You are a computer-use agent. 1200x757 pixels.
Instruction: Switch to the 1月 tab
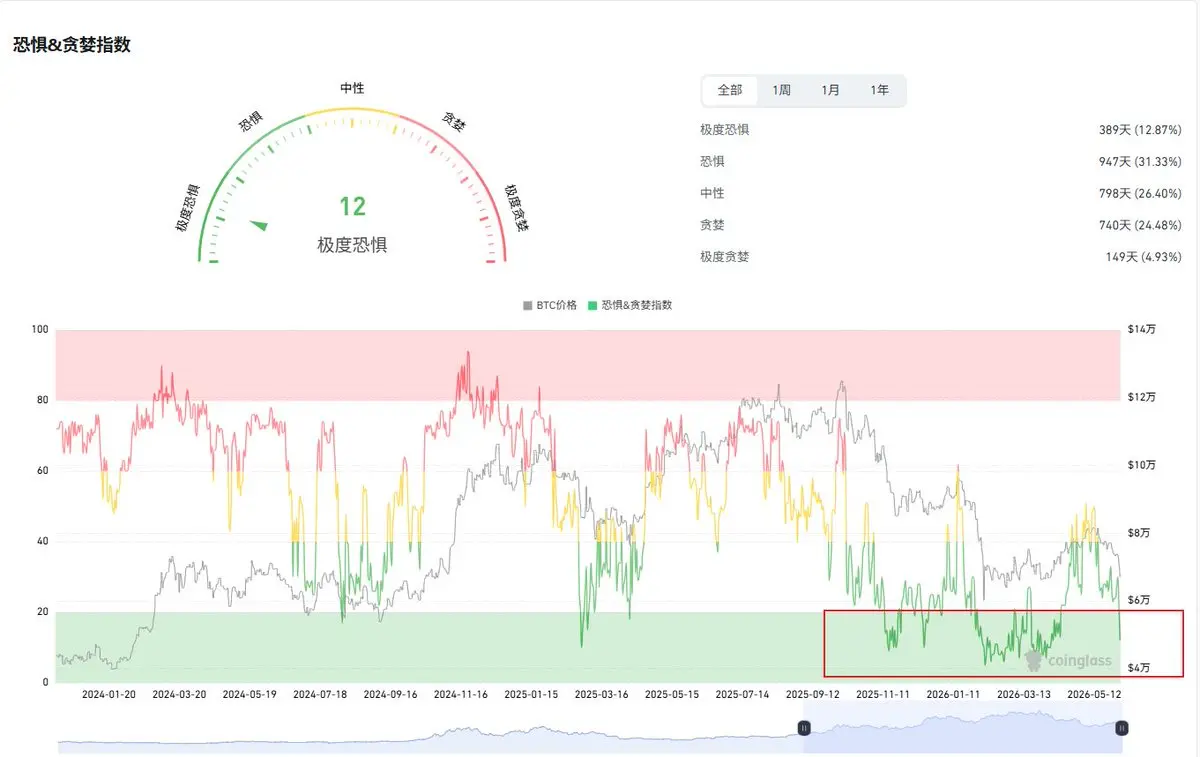point(830,90)
